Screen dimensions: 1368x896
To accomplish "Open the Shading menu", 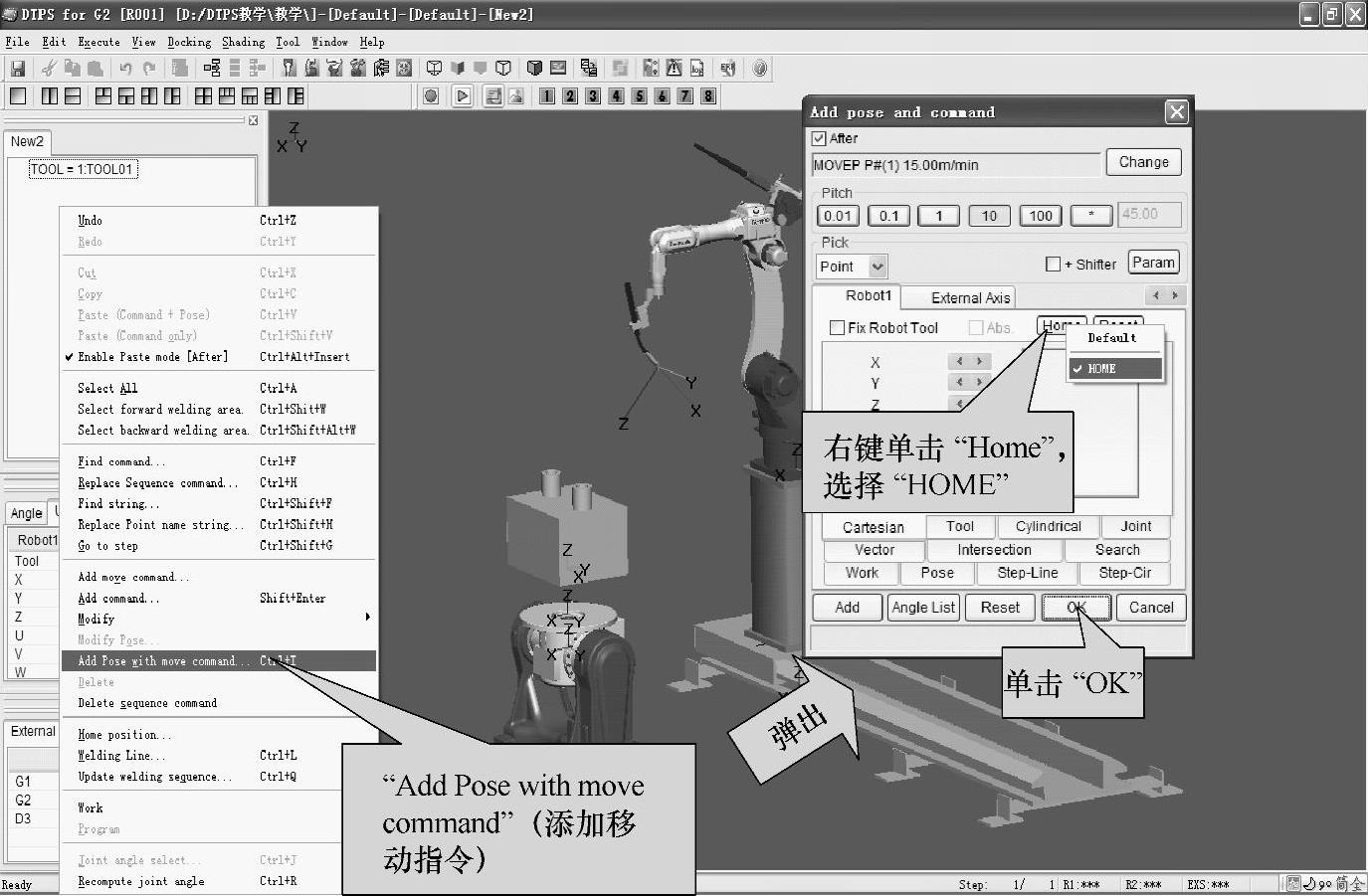I will (243, 42).
